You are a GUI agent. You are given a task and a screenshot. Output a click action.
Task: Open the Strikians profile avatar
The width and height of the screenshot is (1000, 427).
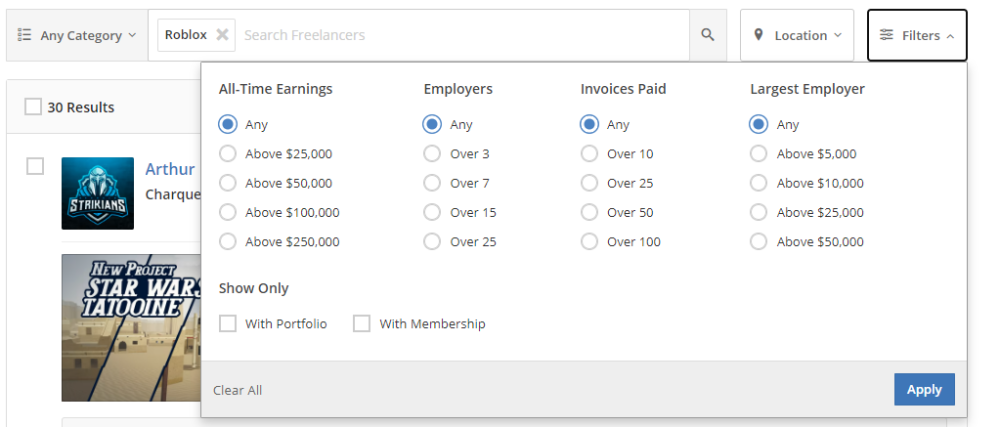coord(97,193)
